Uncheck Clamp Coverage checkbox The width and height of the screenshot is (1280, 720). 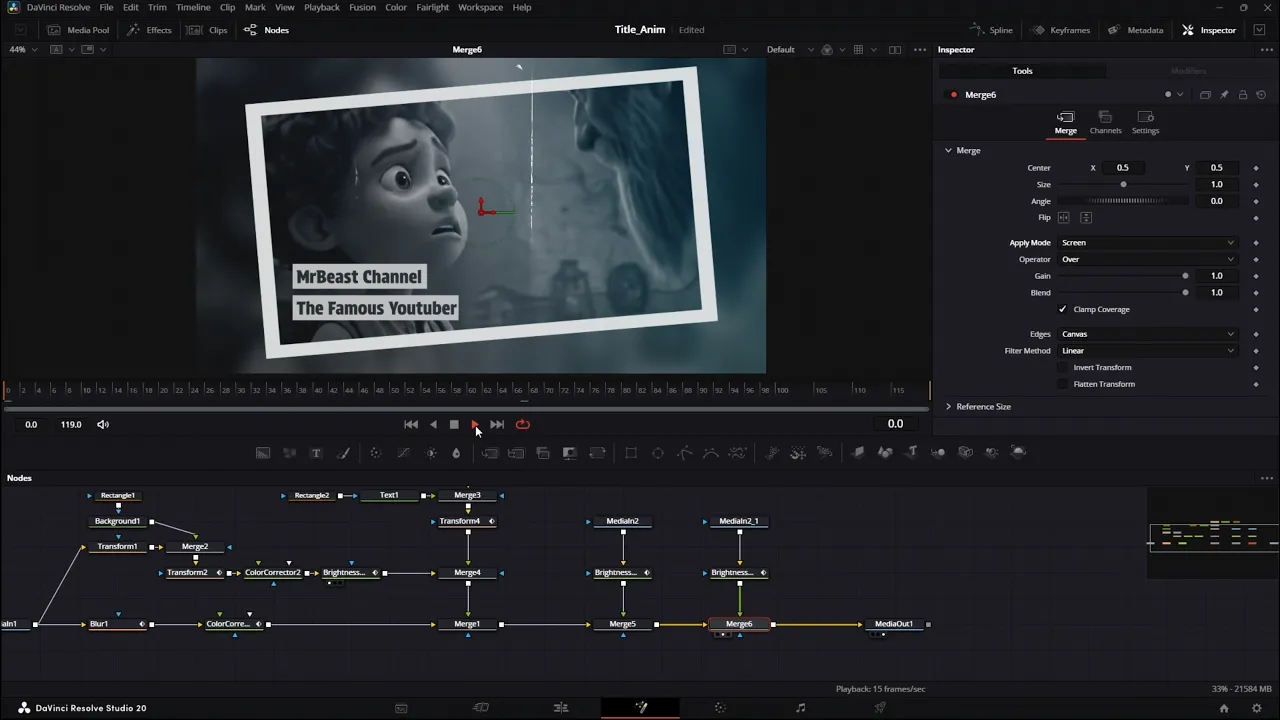tap(1063, 309)
